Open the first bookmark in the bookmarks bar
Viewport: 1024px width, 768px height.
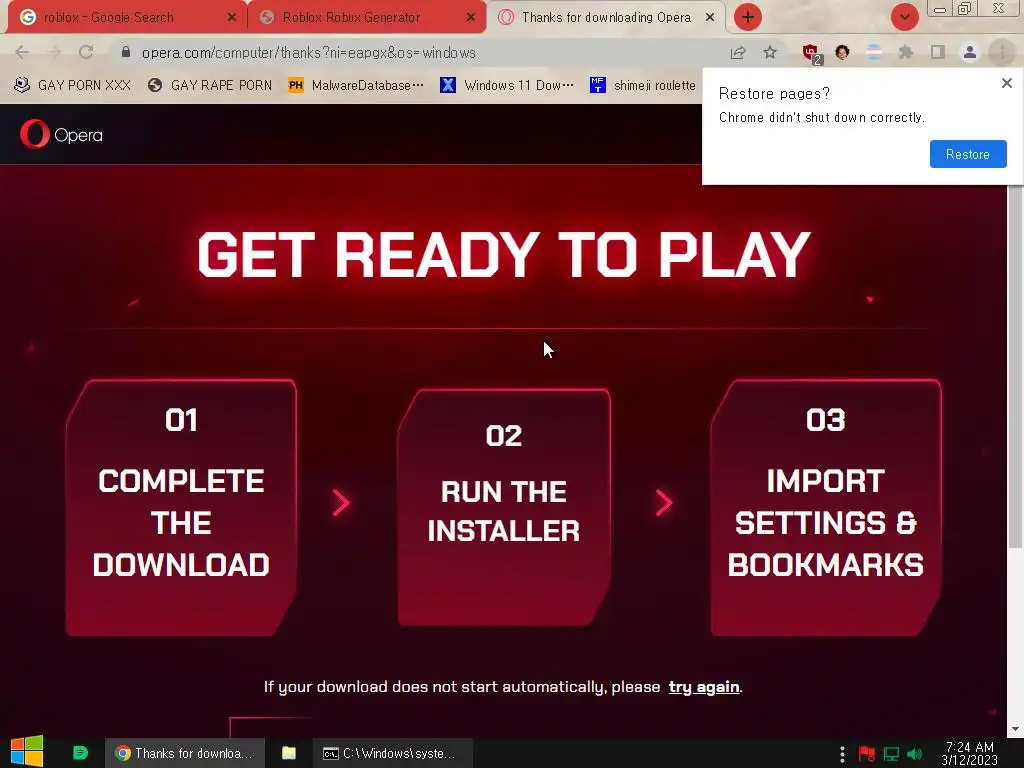tap(72, 85)
